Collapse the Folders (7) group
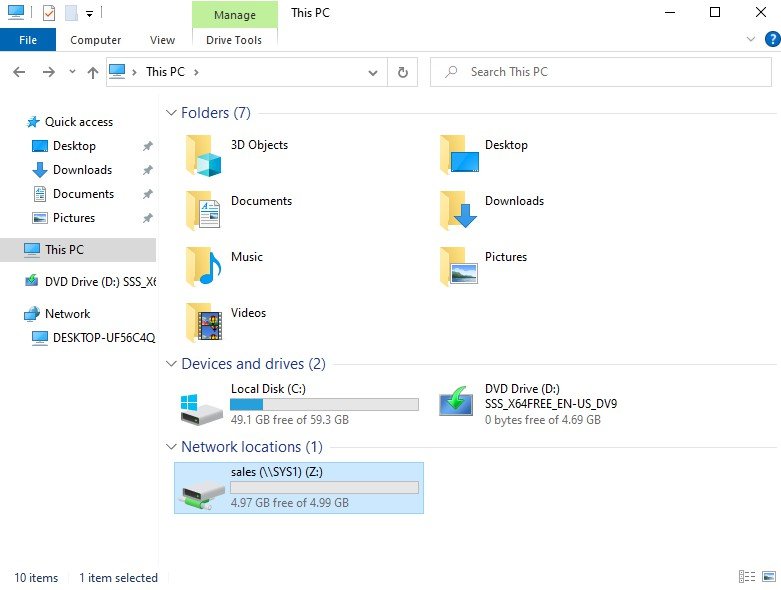 click(171, 113)
